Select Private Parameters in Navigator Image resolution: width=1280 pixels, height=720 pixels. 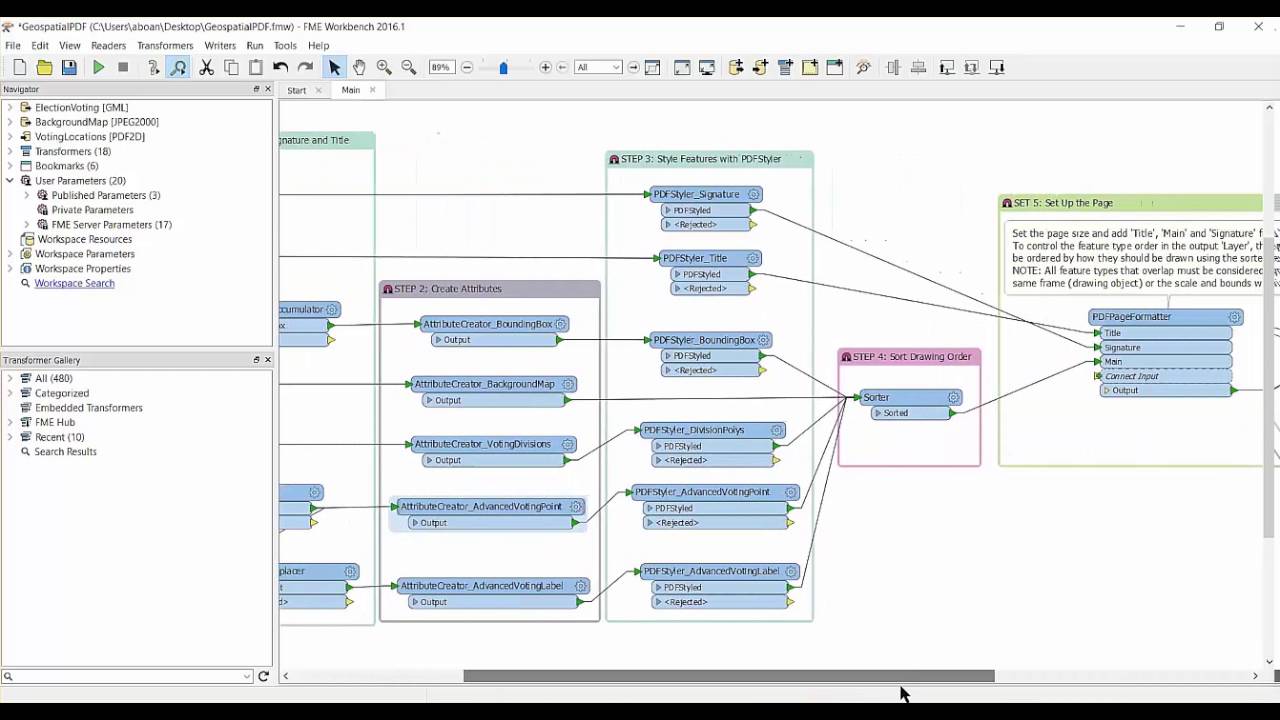(92, 210)
